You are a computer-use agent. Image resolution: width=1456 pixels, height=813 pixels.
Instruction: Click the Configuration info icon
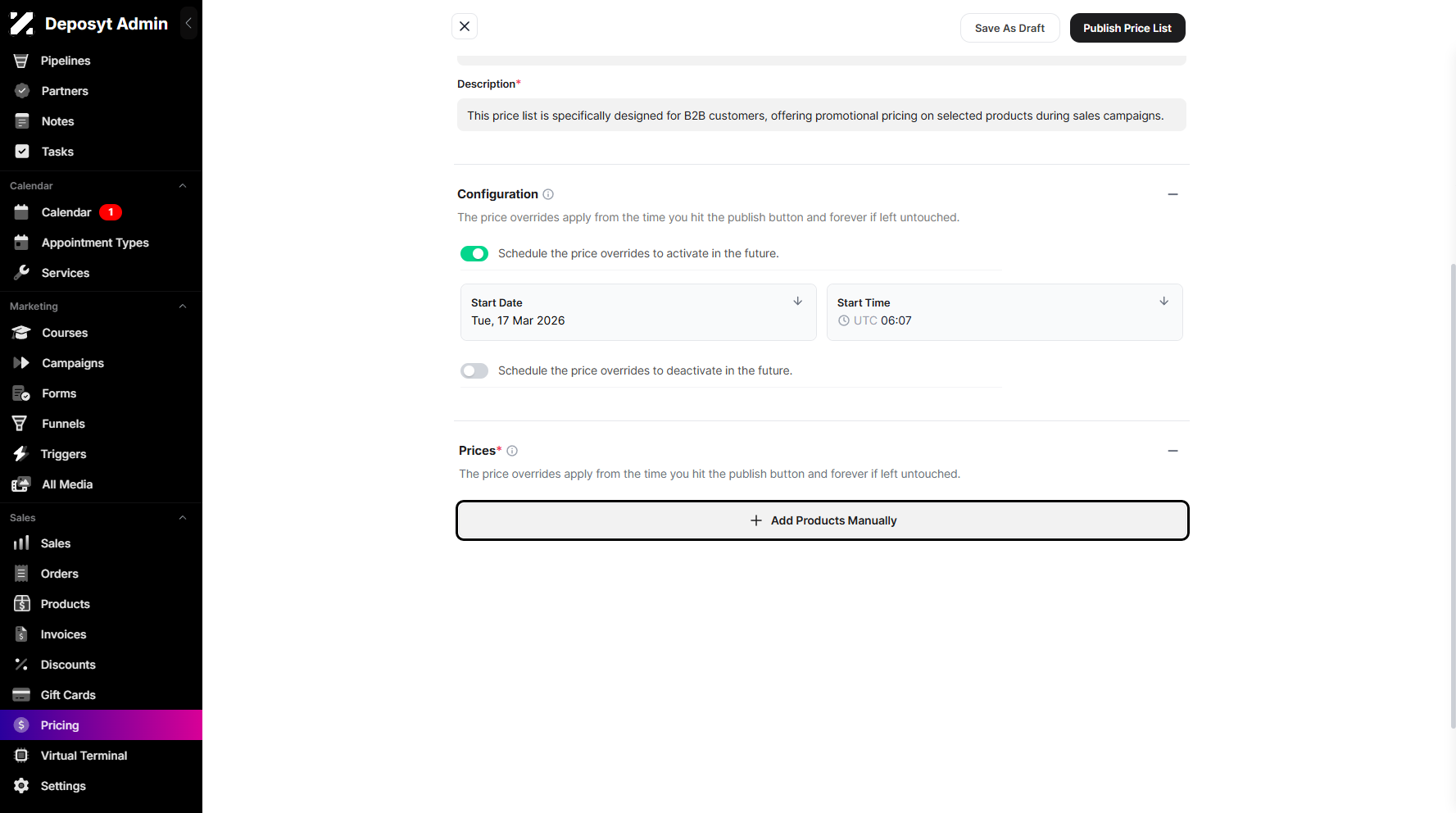pos(548,194)
